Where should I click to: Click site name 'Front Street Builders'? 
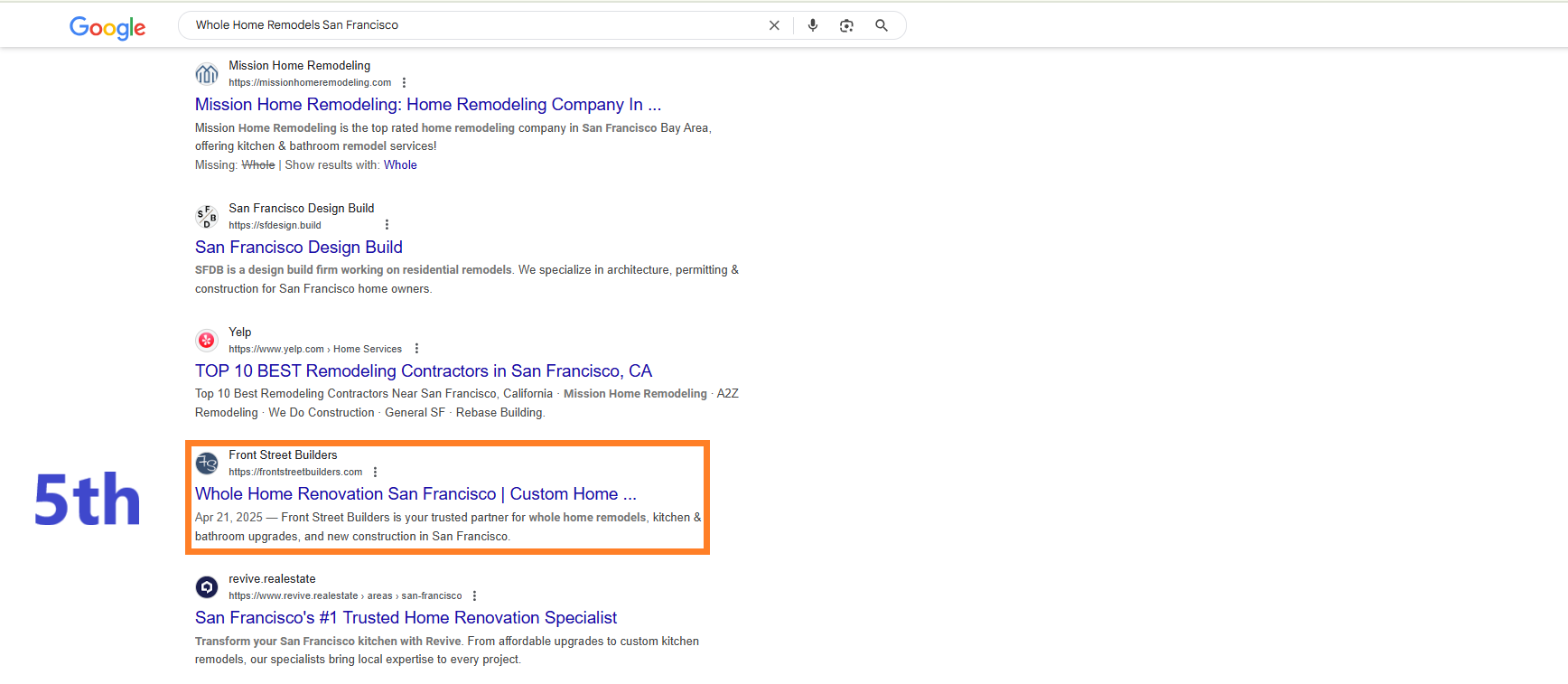283,454
